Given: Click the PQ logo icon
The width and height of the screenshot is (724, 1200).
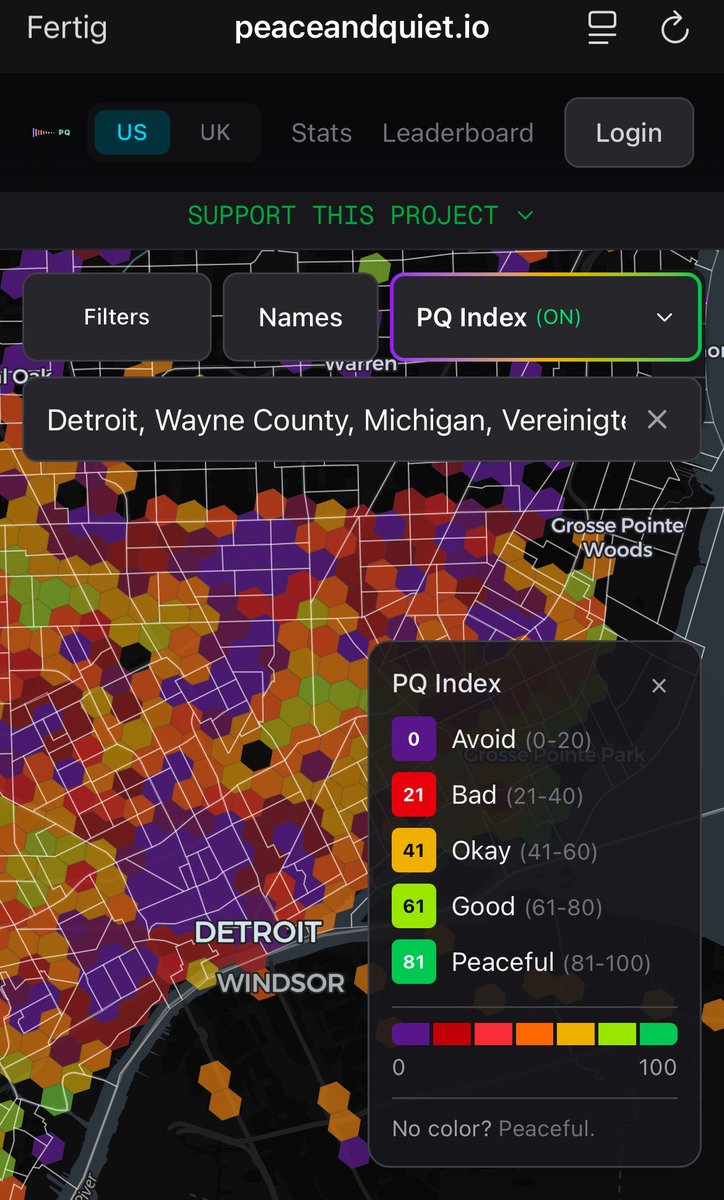Looking at the screenshot, I should (50, 132).
